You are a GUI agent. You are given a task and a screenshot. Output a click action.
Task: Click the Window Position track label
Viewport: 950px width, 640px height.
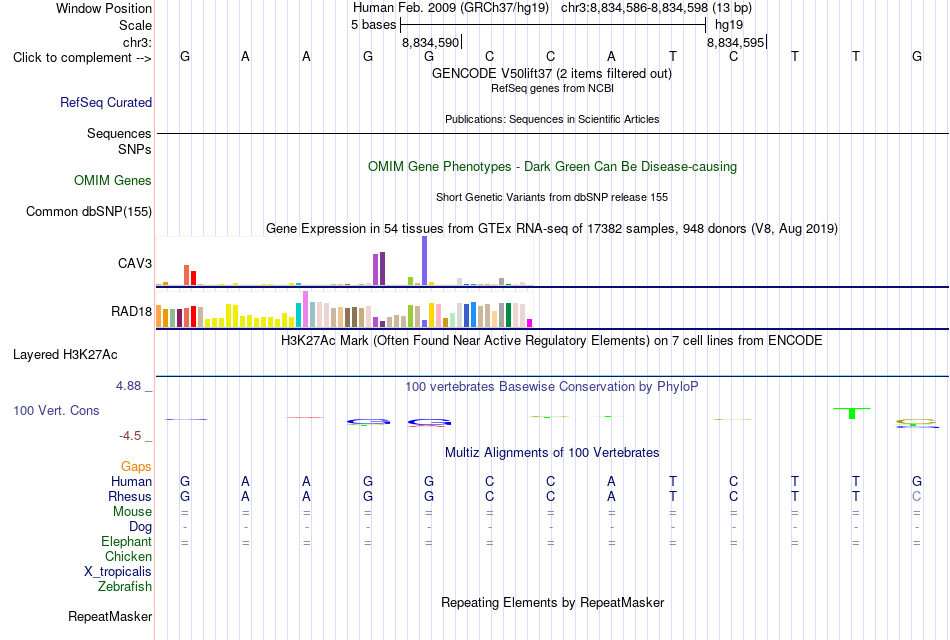(104, 8)
